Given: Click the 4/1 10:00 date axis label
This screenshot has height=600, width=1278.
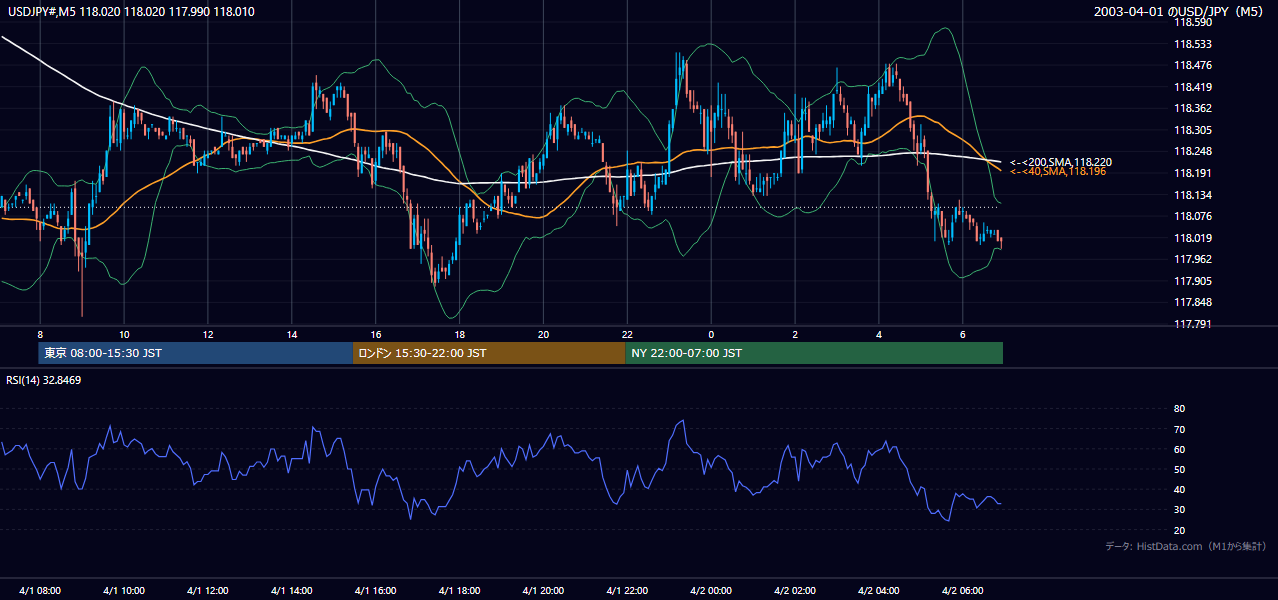Looking at the screenshot, I should click(124, 590).
